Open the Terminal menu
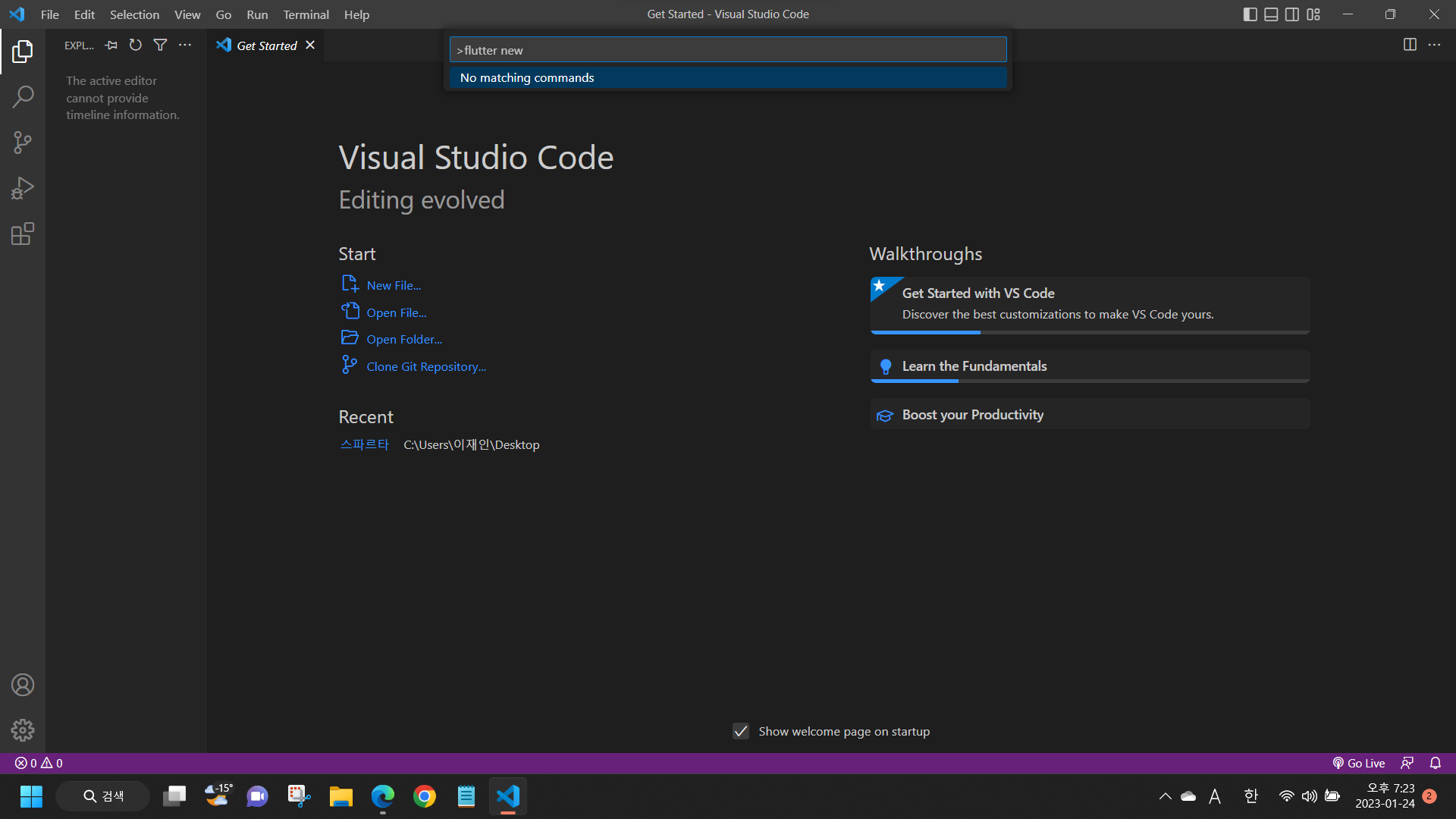 [306, 14]
